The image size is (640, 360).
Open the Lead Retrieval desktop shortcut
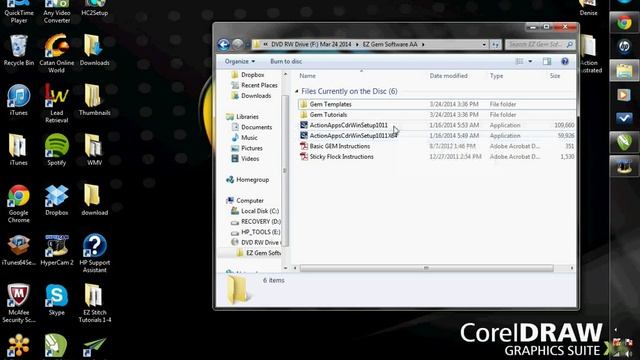57,103
